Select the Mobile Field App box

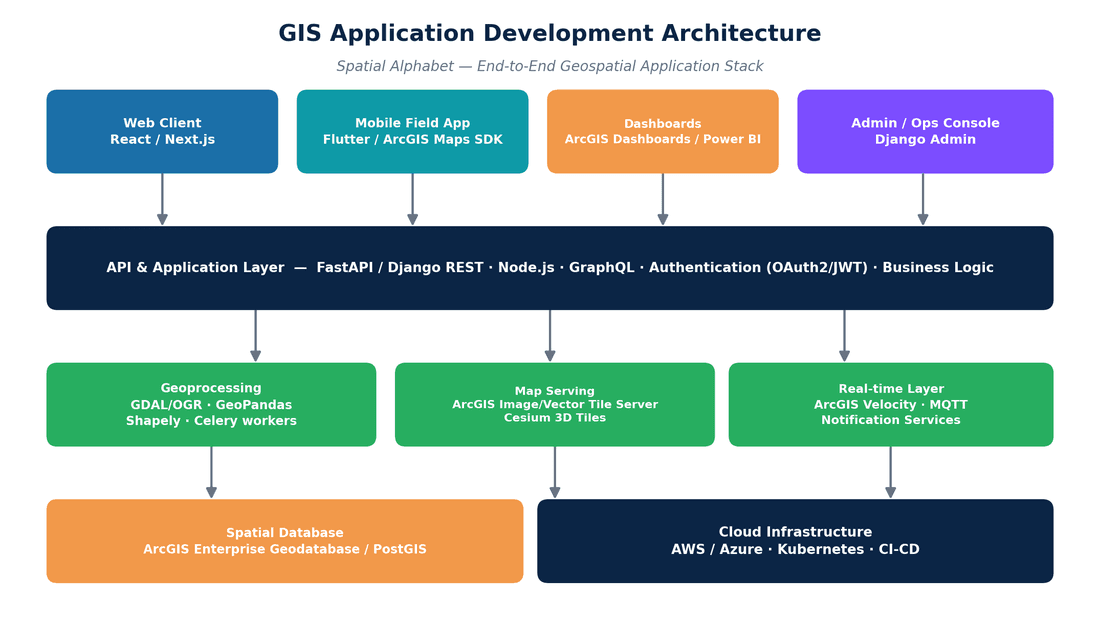click(412, 131)
